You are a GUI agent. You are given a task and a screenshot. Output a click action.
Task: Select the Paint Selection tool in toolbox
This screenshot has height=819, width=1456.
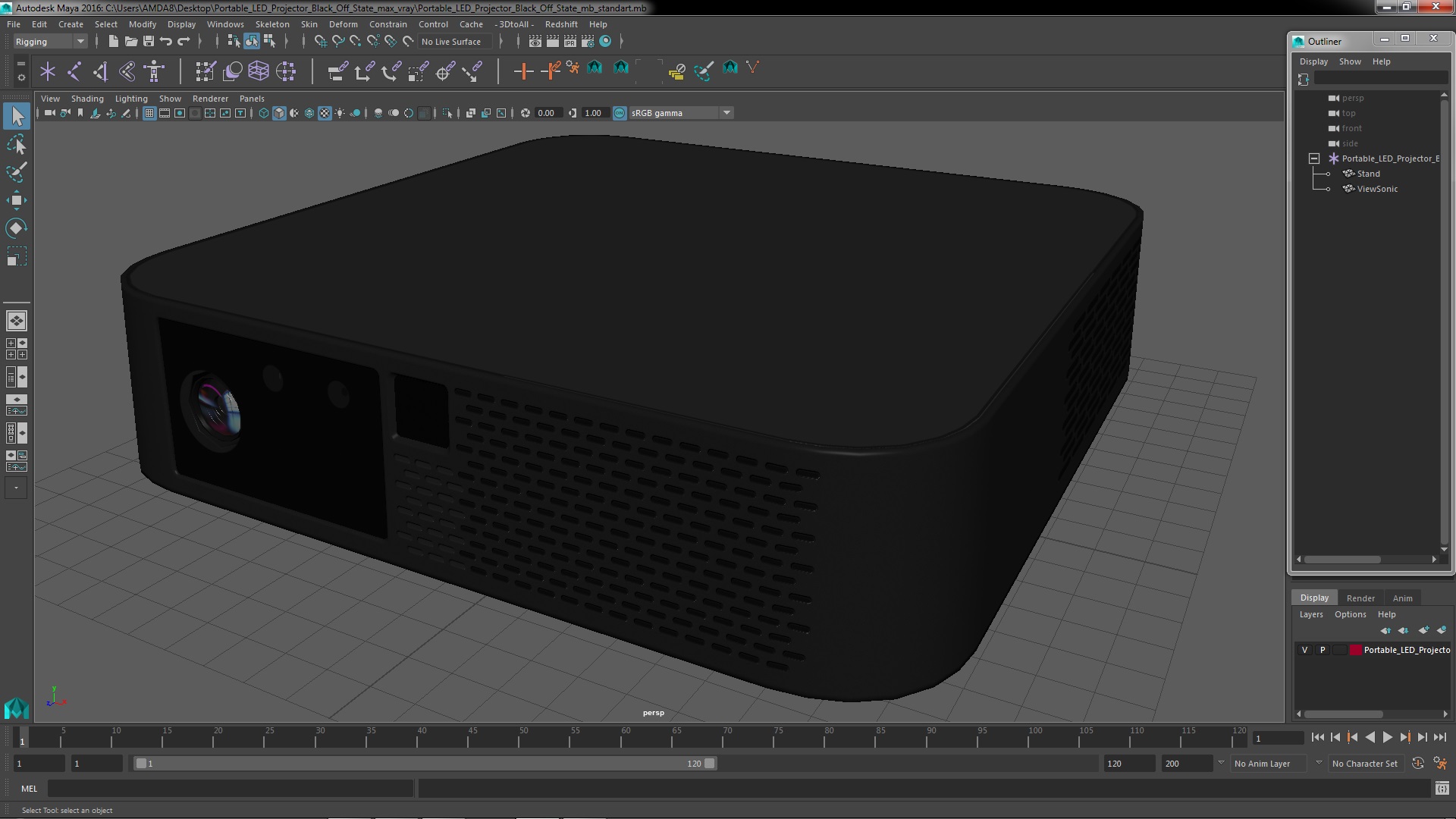pyautogui.click(x=16, y=172)
